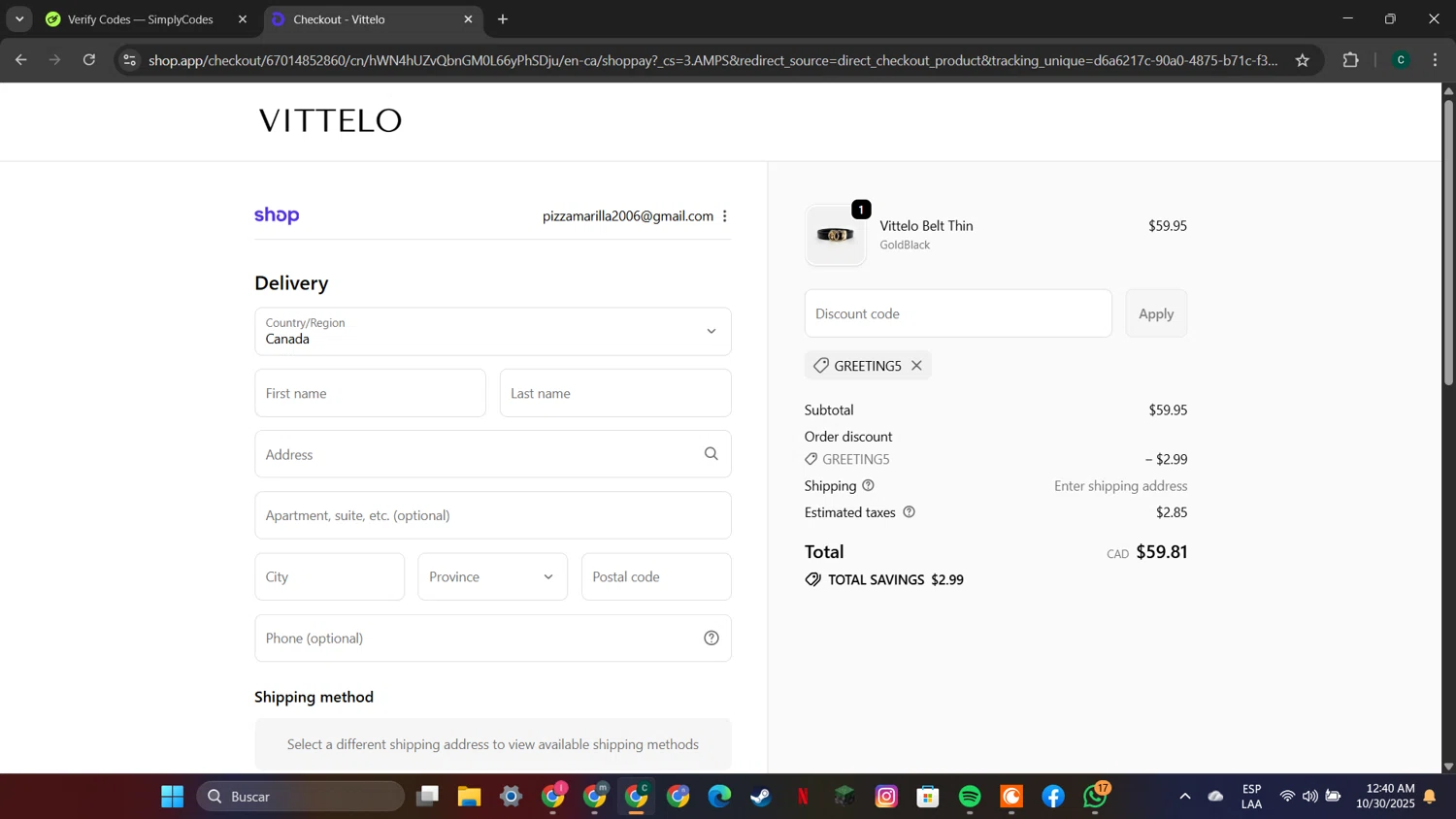Expand the Country/Region dropdown

click(x=493, y=332)
